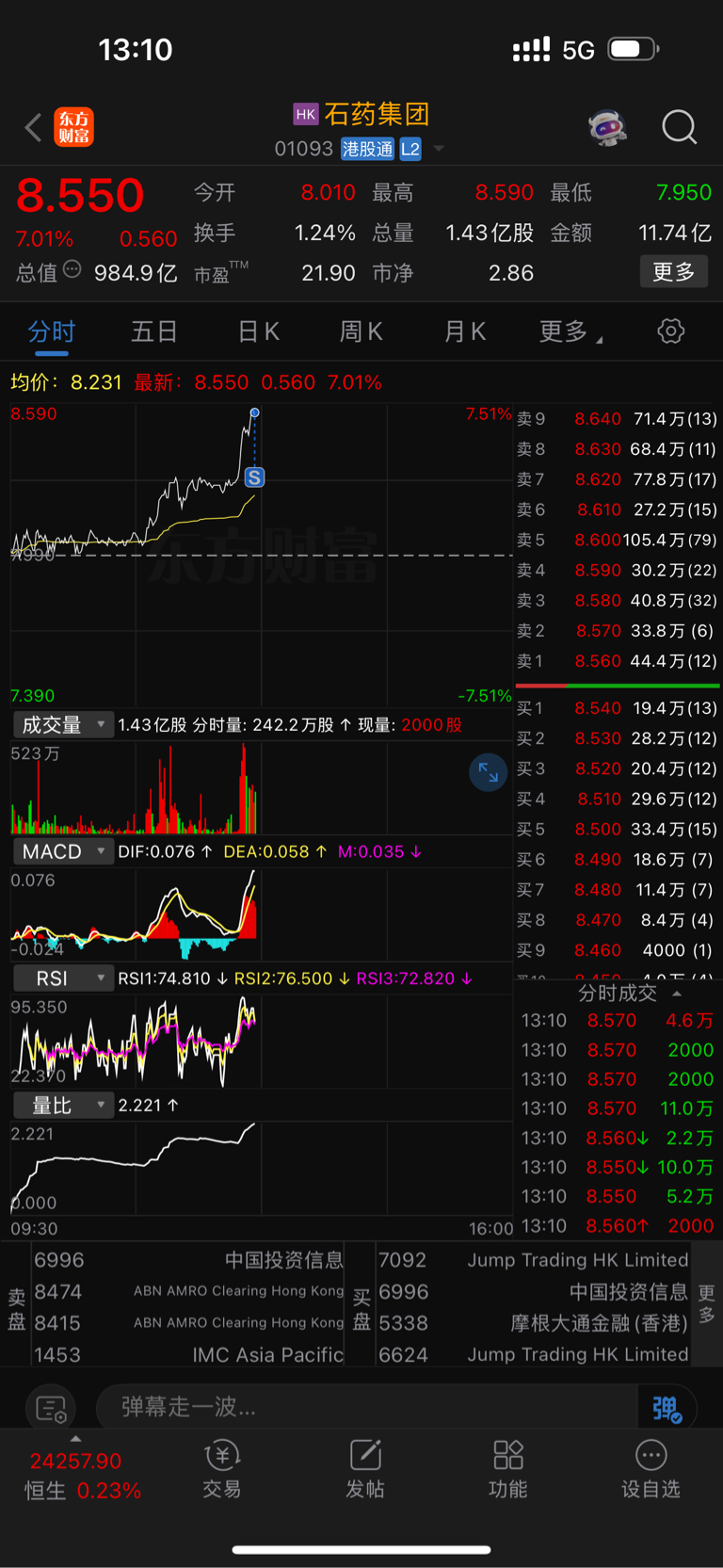Select the 分时 tab
The width and height of the screenshot is (723, 1568).
point(51,331)
